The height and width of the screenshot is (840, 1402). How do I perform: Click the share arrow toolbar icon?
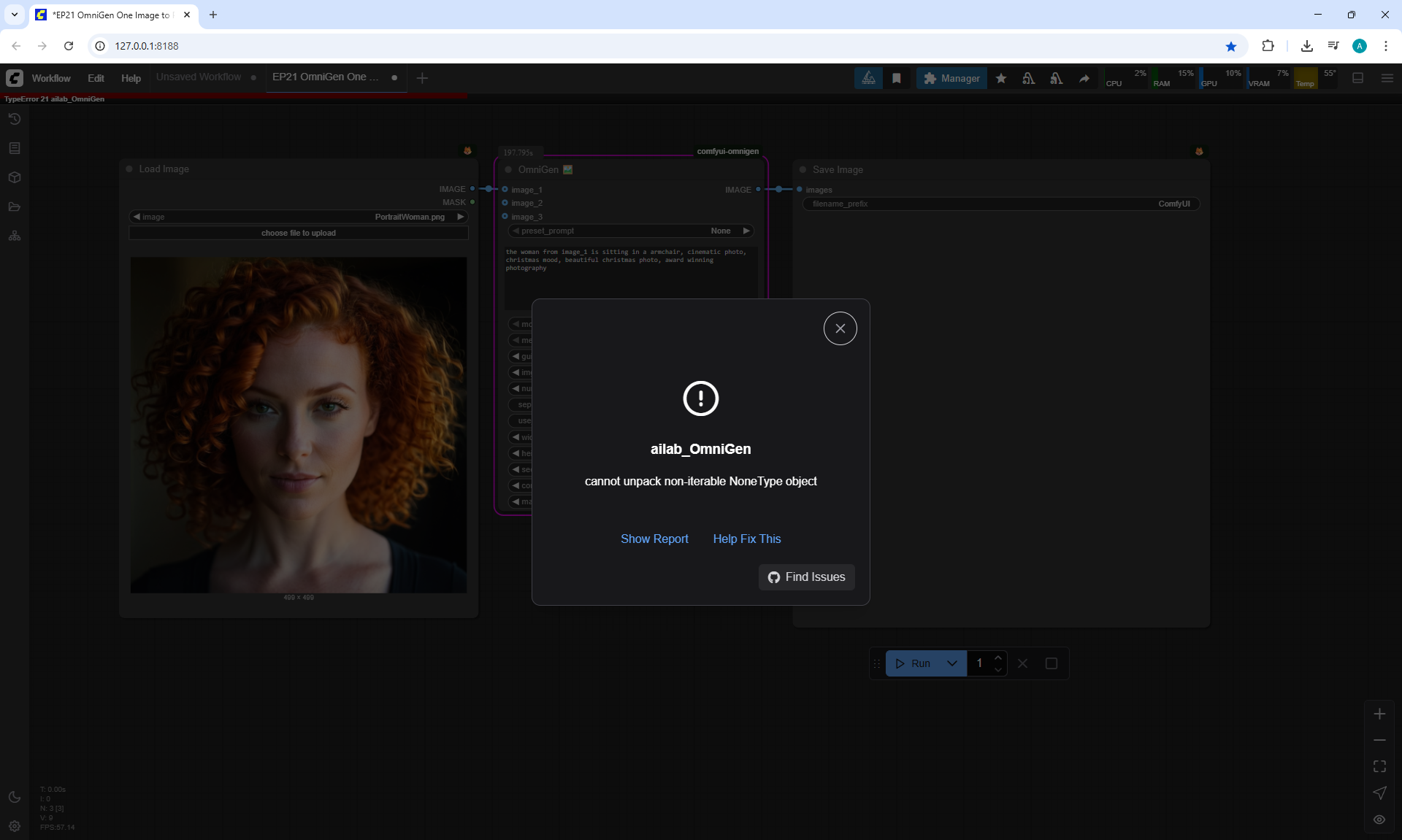1084,78
